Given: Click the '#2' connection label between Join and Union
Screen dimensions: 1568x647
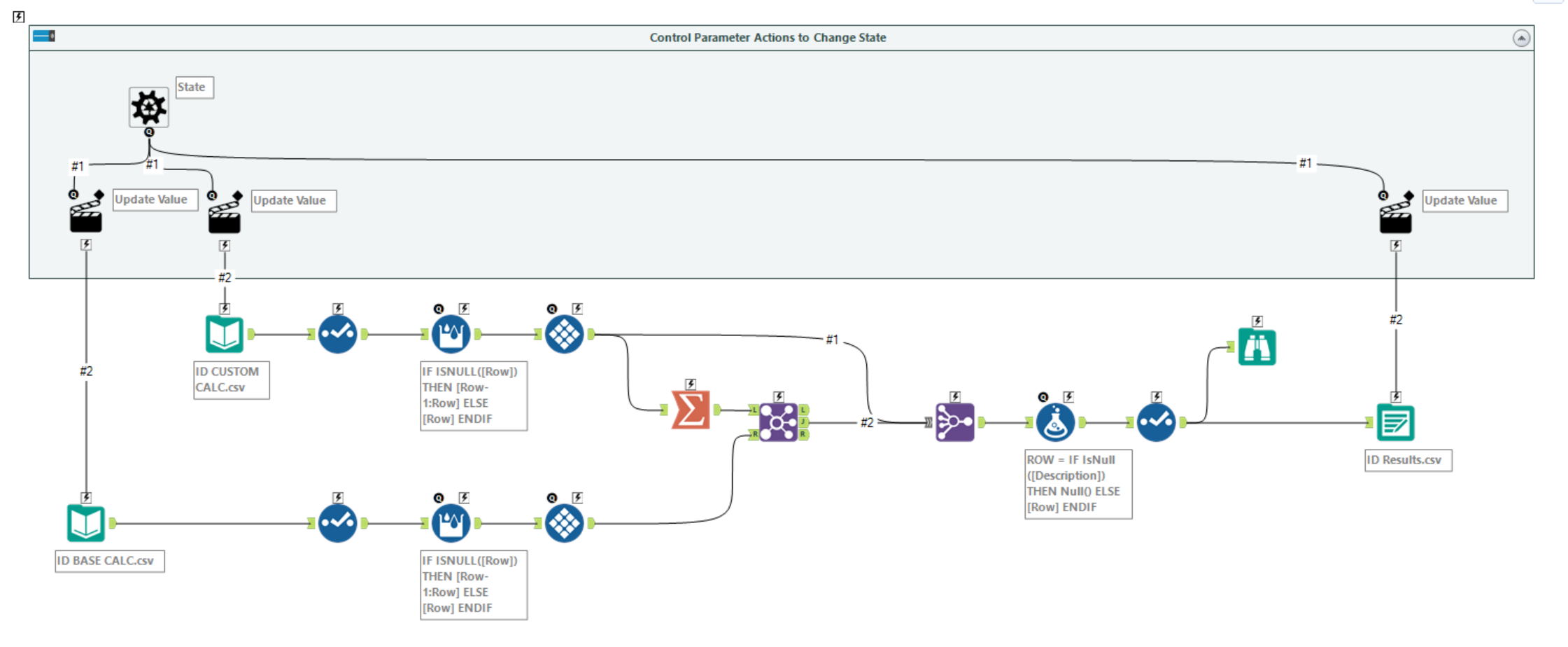Looking at the screenshot, I should [x=867, y=422].
